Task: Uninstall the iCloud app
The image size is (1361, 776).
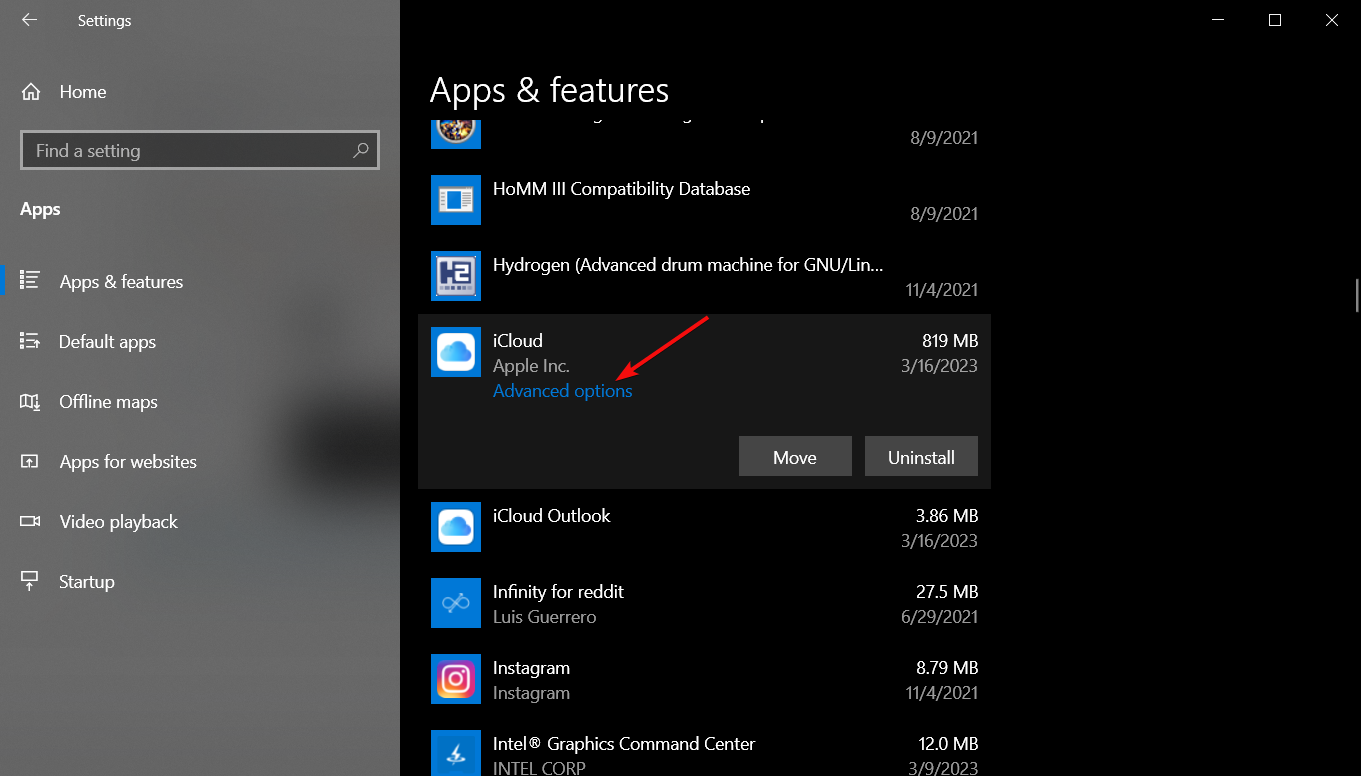Action: 921,456
